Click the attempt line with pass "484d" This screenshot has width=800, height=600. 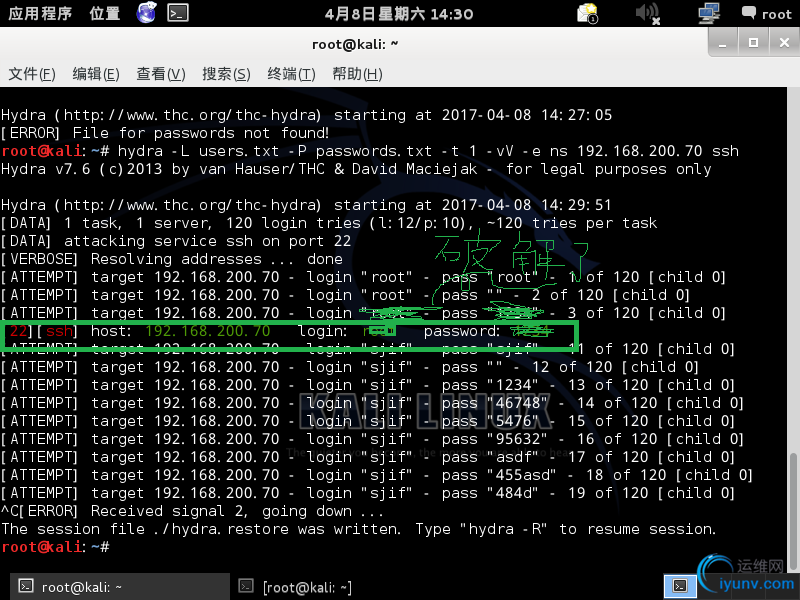(368, 493)
